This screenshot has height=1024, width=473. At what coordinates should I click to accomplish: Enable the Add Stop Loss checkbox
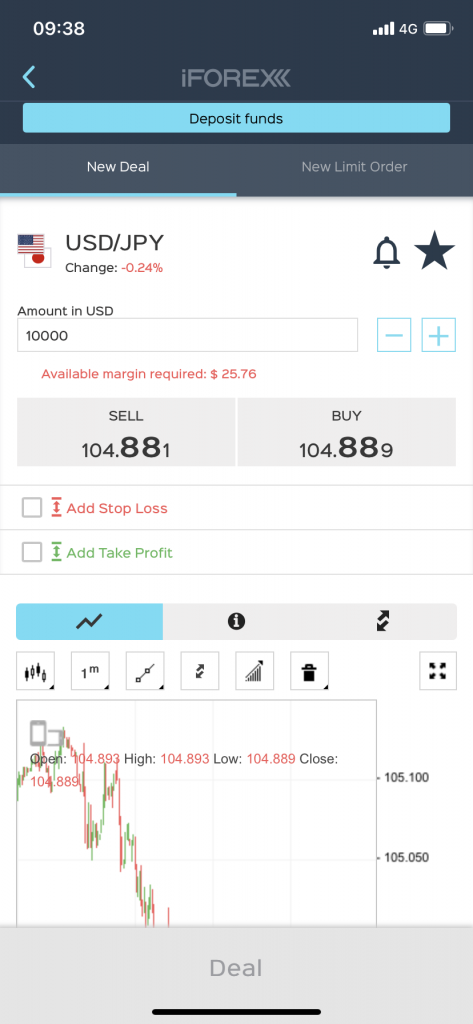click(x=32, y=507)
